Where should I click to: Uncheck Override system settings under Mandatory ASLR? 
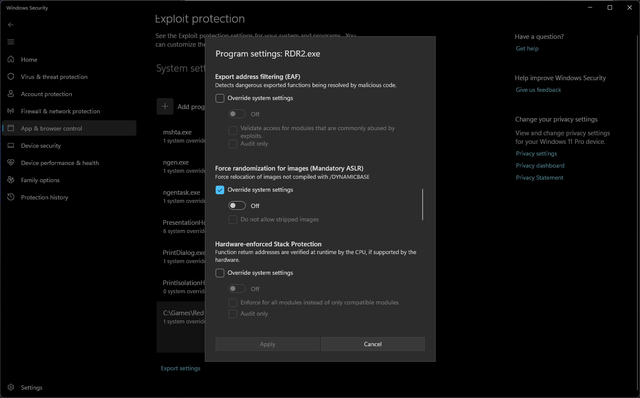click(220, 190)
